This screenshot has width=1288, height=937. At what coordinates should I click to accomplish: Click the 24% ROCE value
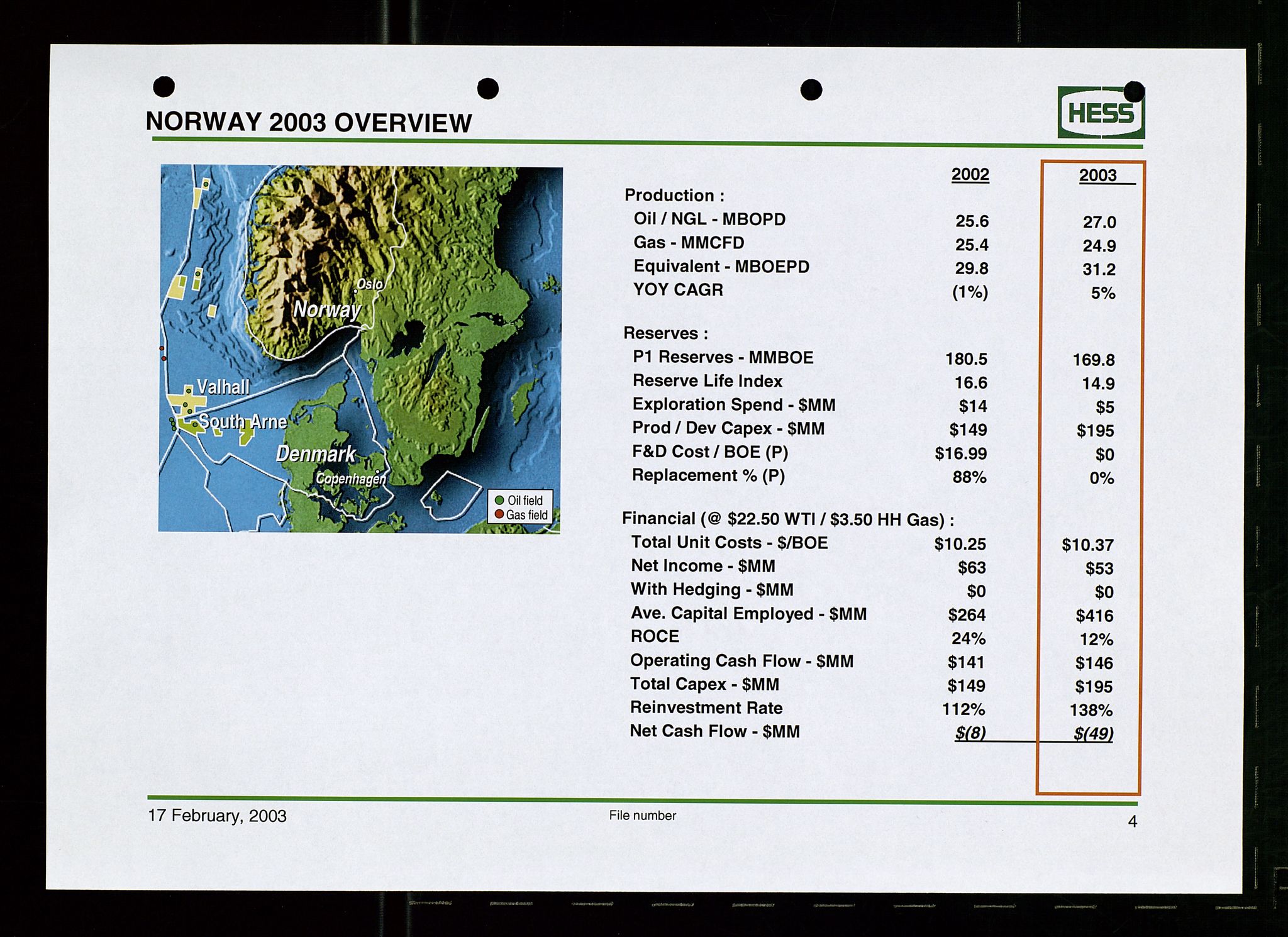point(969,639)
